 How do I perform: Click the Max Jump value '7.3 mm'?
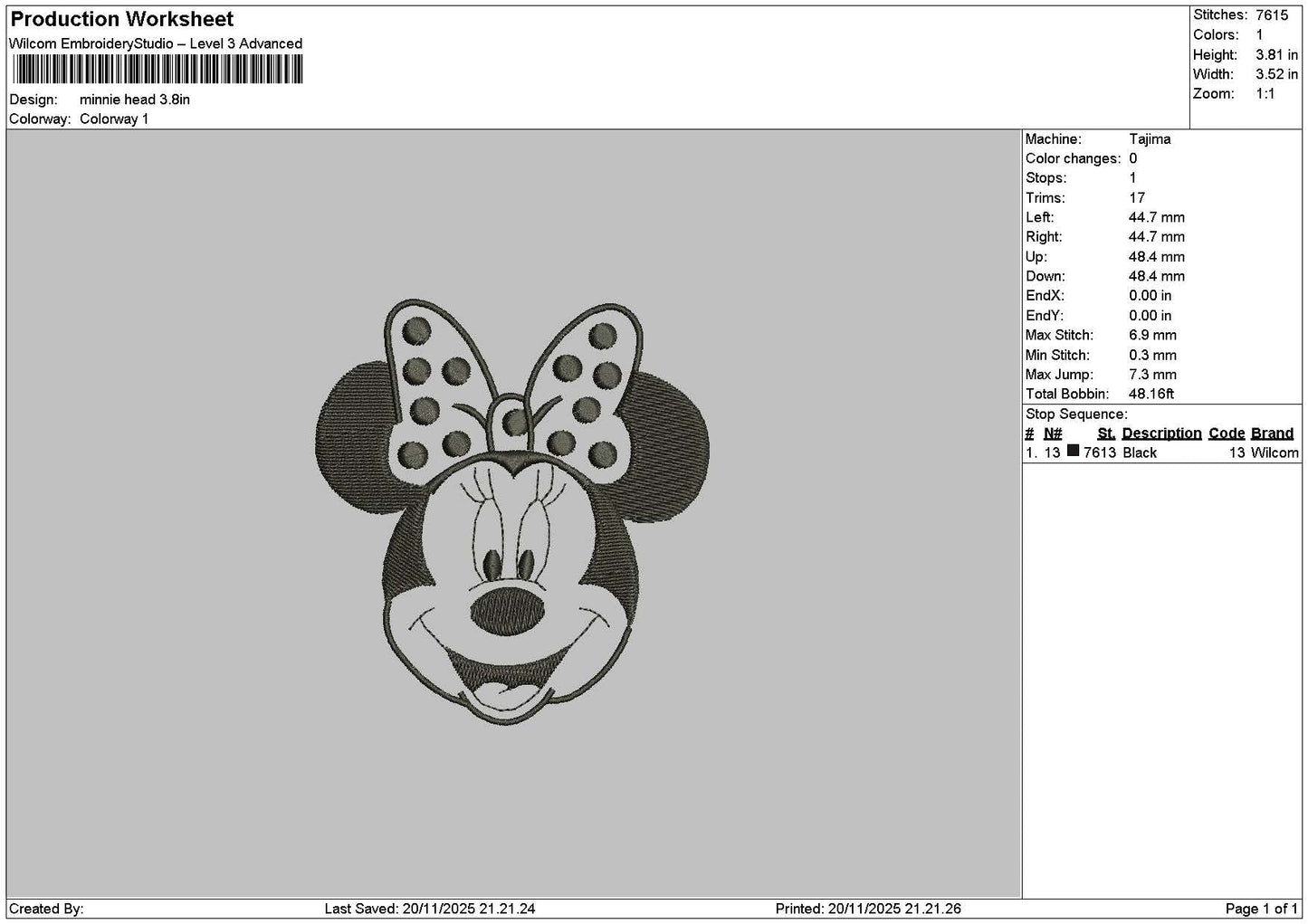click(x=1152, y=374)
